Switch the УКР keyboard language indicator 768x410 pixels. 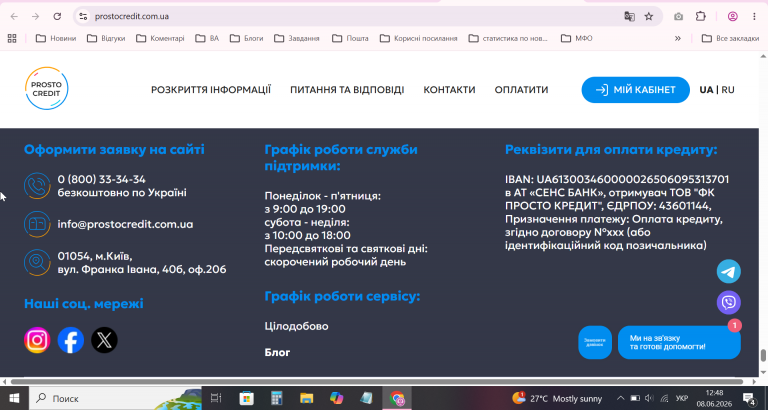click(681, 398)
